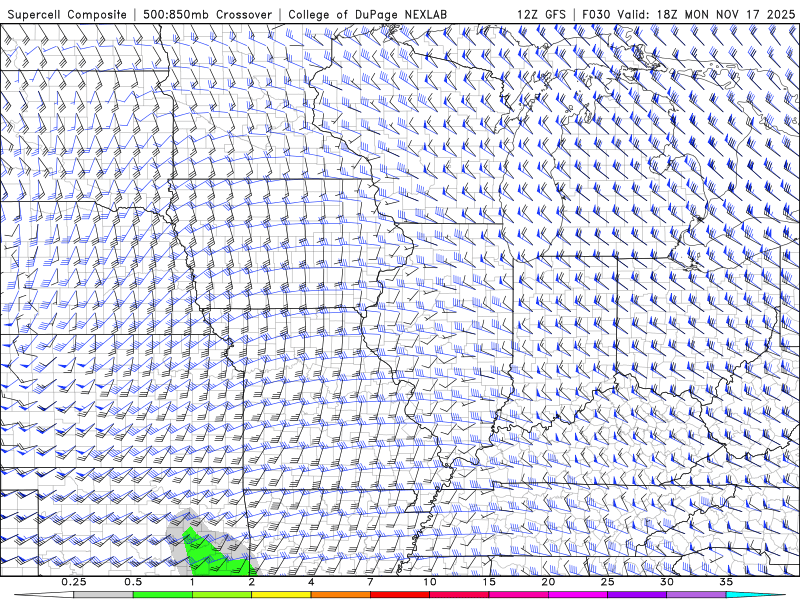Click the legend value 4
This screenshot has height=600, width=800.
pos(311,582)
